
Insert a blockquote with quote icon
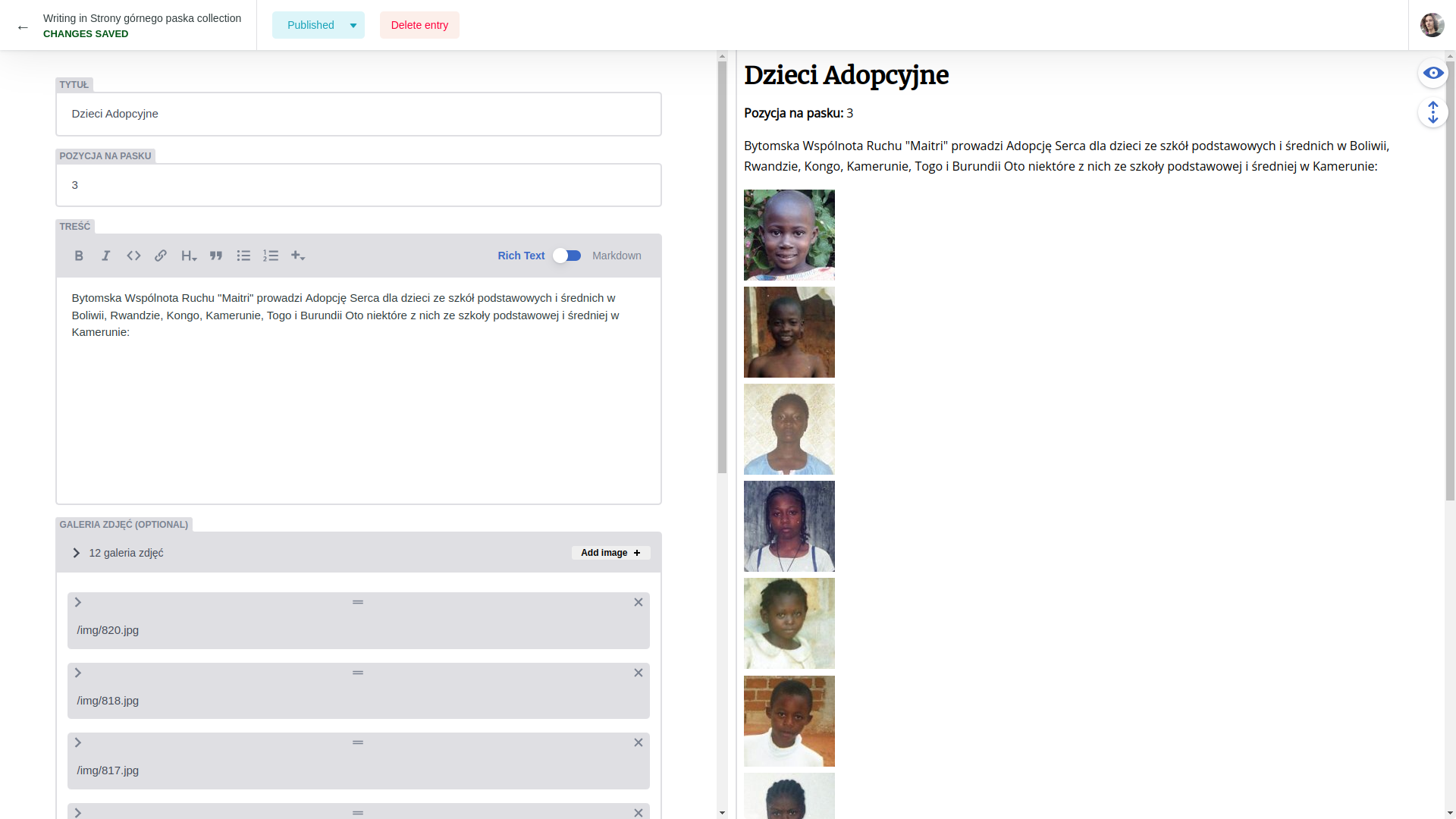pos(216,256)
